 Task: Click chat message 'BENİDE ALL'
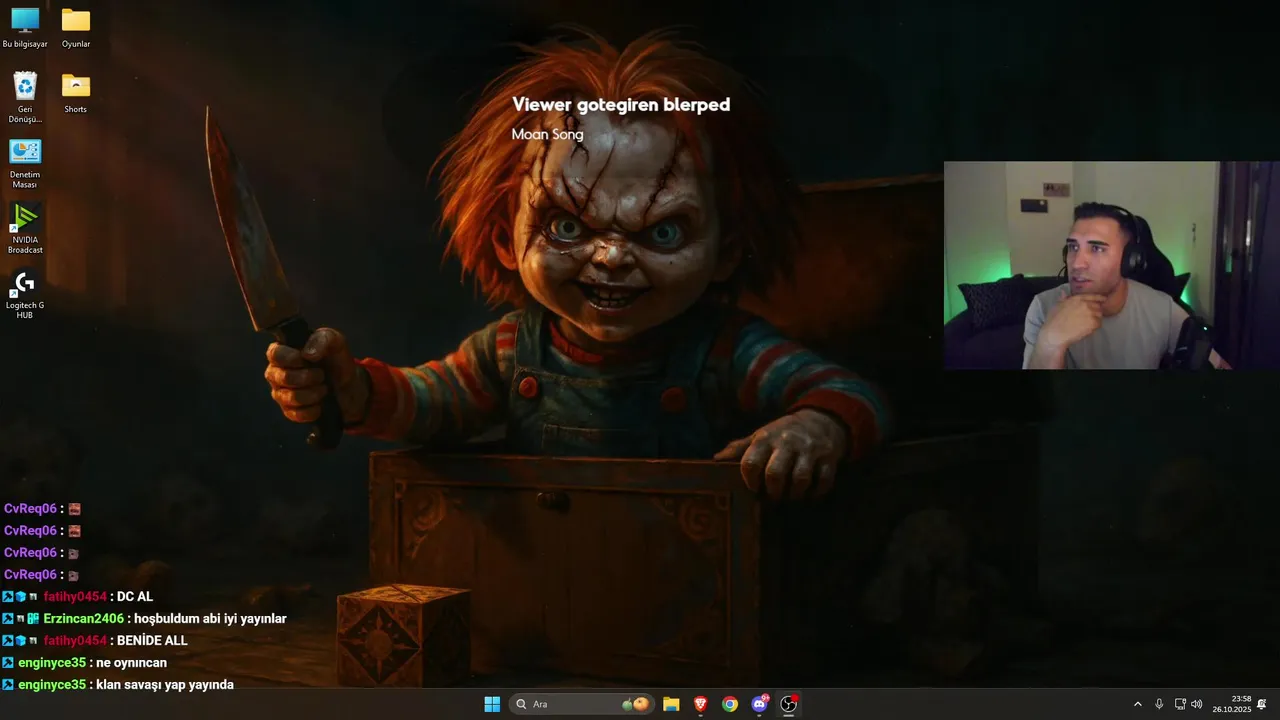click(x=152, y=641)
